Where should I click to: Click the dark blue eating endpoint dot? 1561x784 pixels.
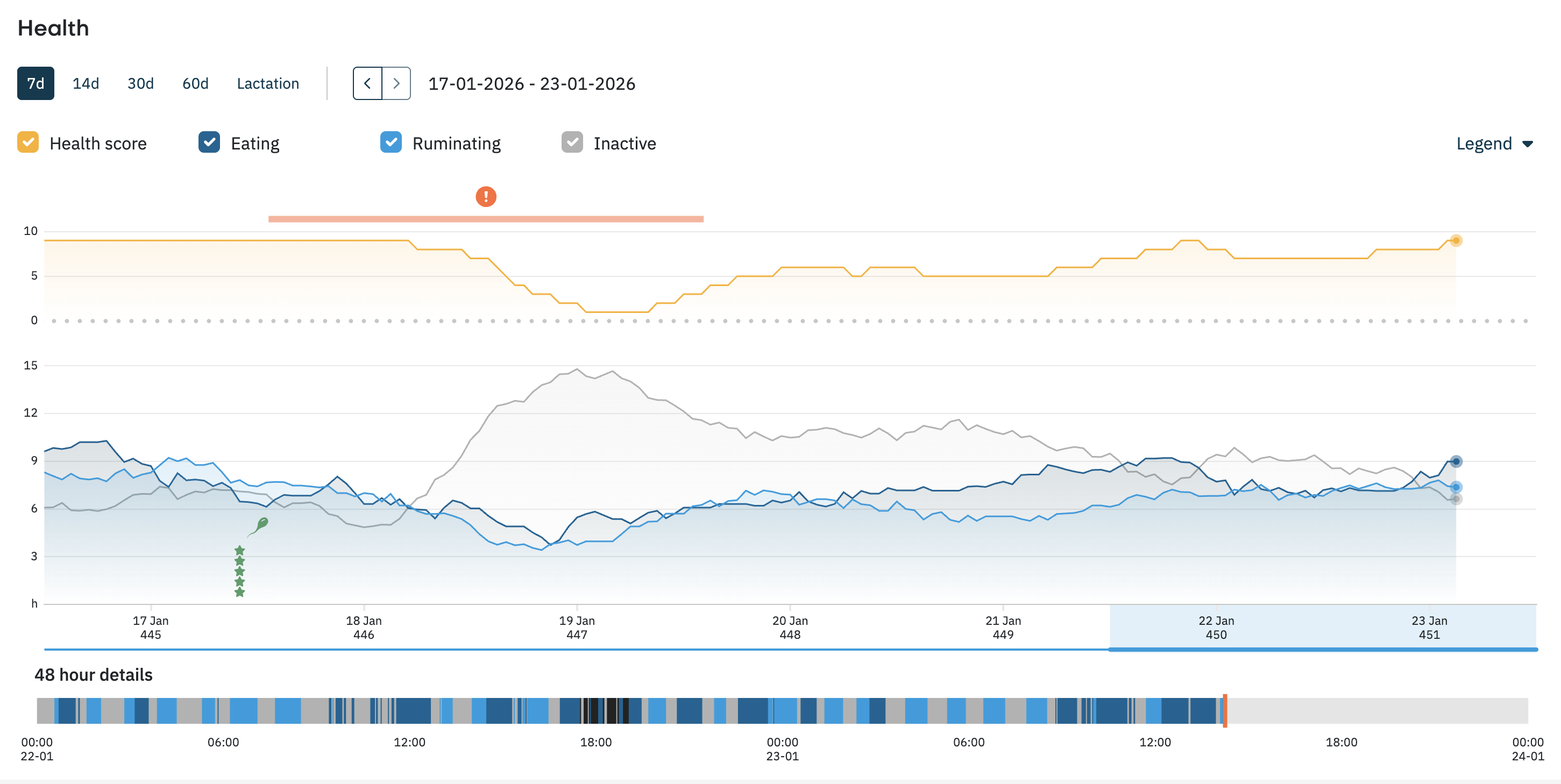1456,462
